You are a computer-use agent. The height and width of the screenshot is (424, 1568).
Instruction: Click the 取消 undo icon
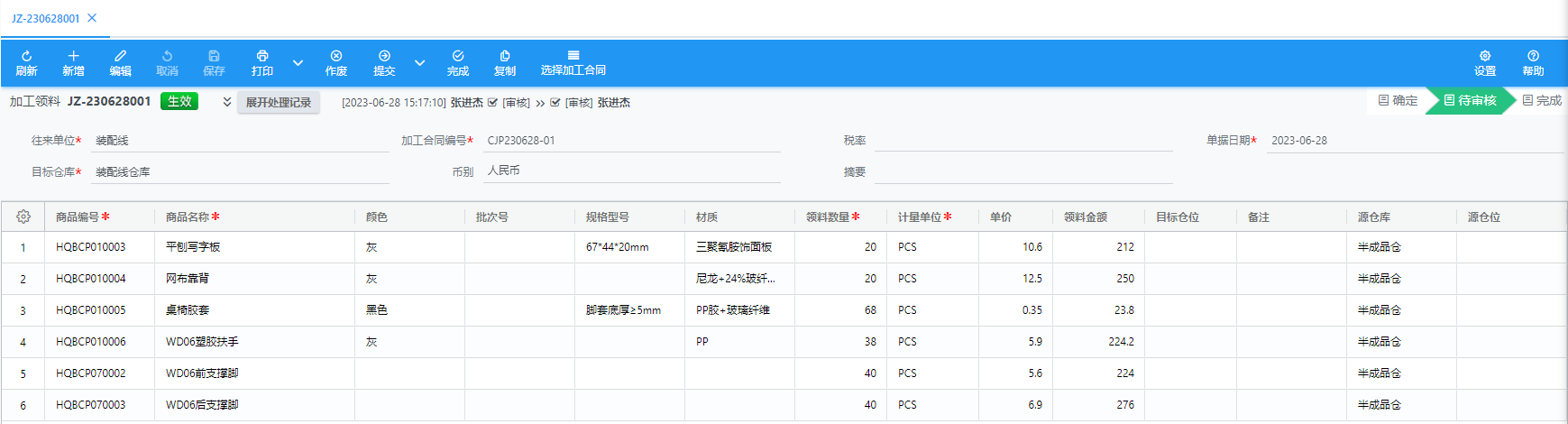168,56
